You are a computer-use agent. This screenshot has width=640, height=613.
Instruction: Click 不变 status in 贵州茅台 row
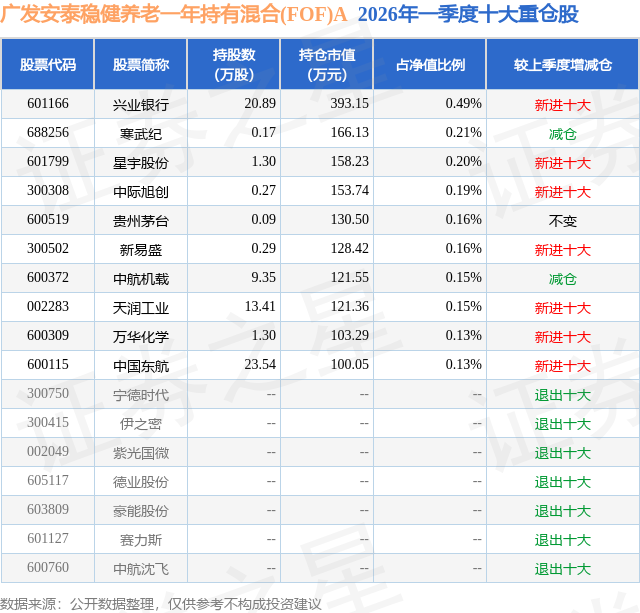point(562,221)
